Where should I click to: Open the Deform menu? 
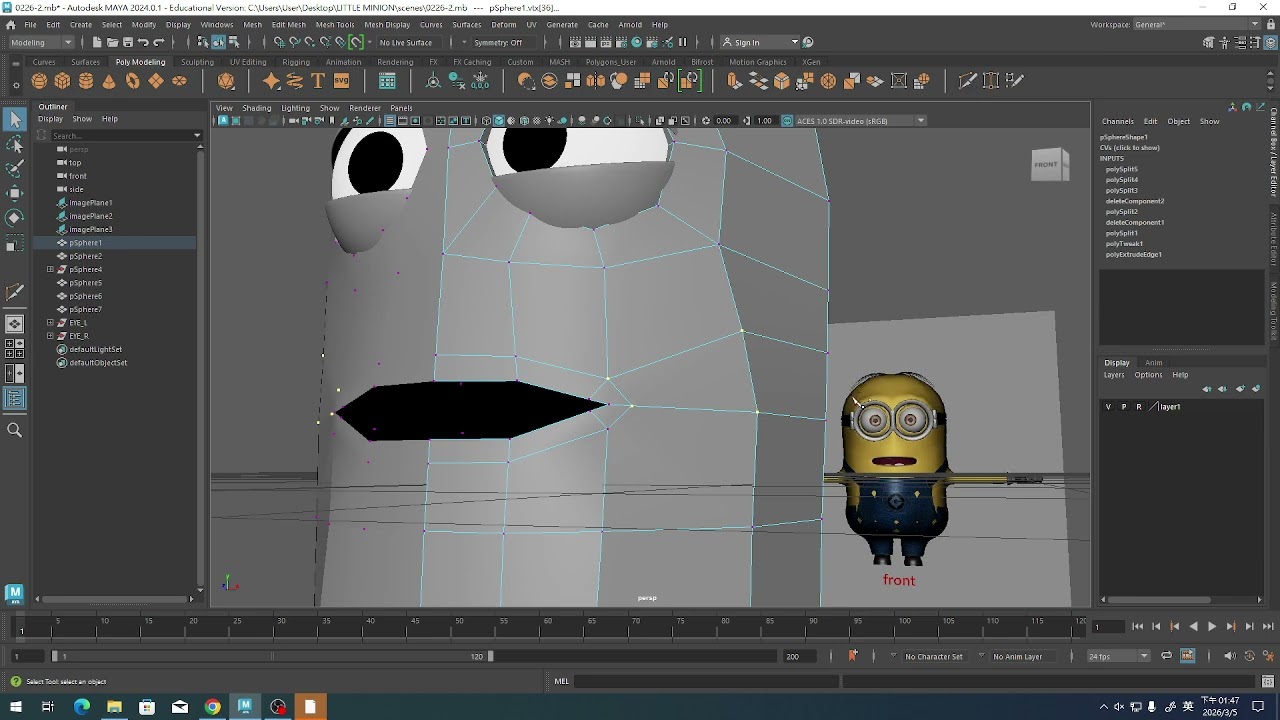[504, 24]
